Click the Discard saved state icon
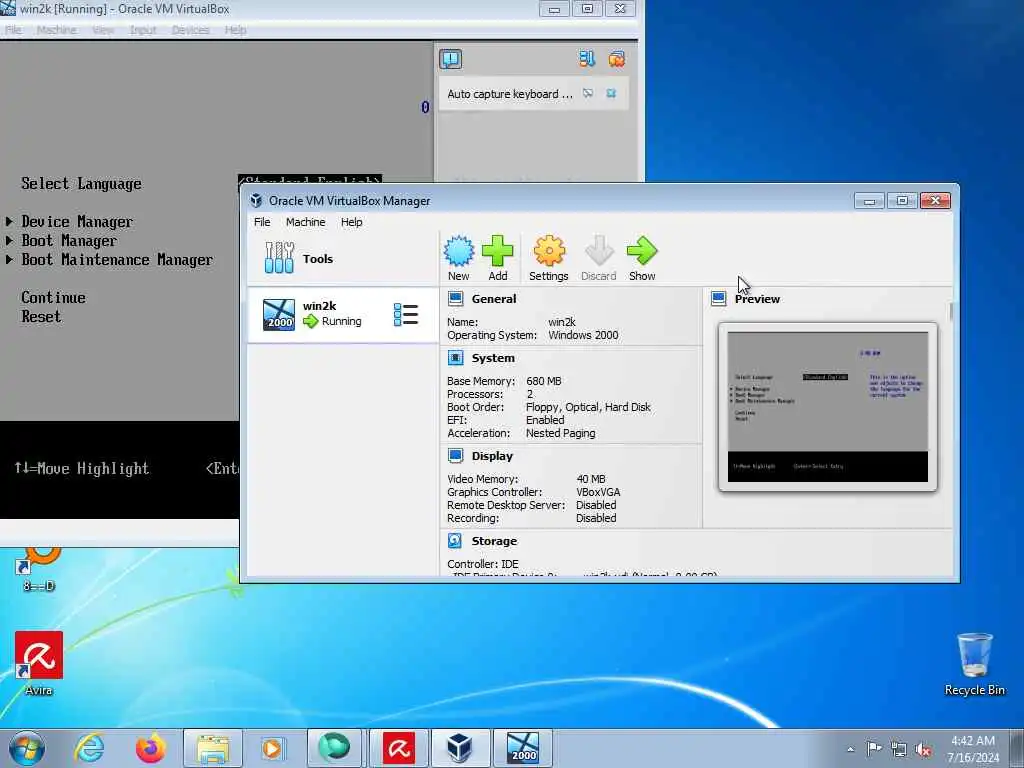The image size is (1024, 768). [x=599, y=251]
